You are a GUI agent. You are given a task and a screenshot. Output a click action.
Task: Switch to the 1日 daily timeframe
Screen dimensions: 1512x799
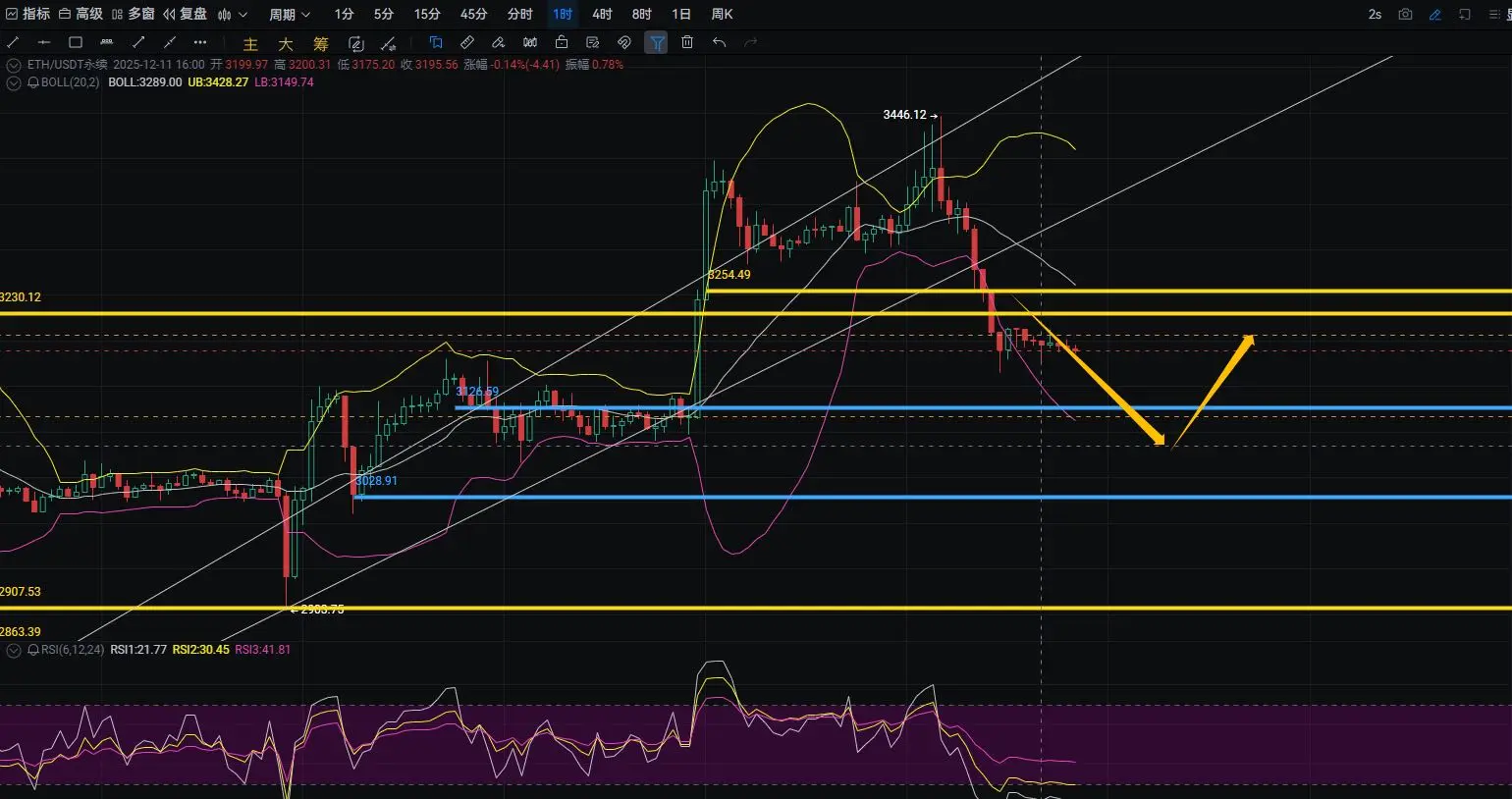tap(681, 14)
